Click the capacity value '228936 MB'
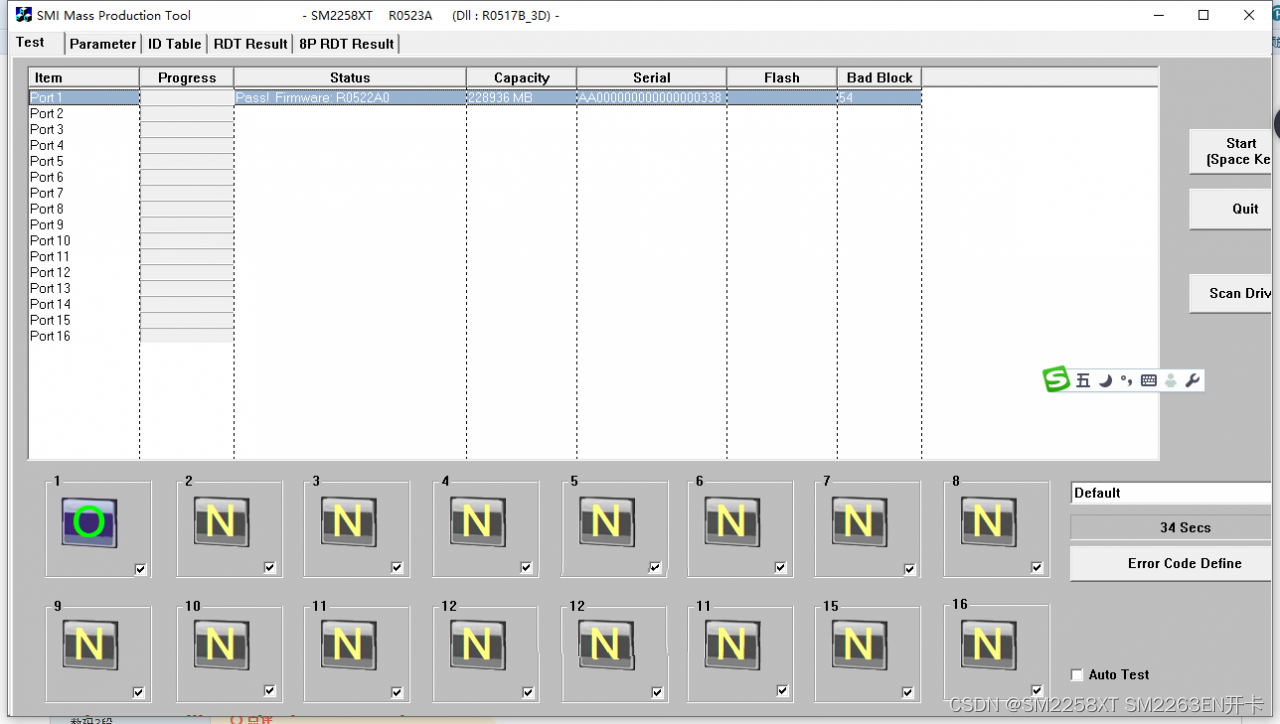Image resolution: width=1280 pixels, height=724 pixels. click(x=500, y=98)
